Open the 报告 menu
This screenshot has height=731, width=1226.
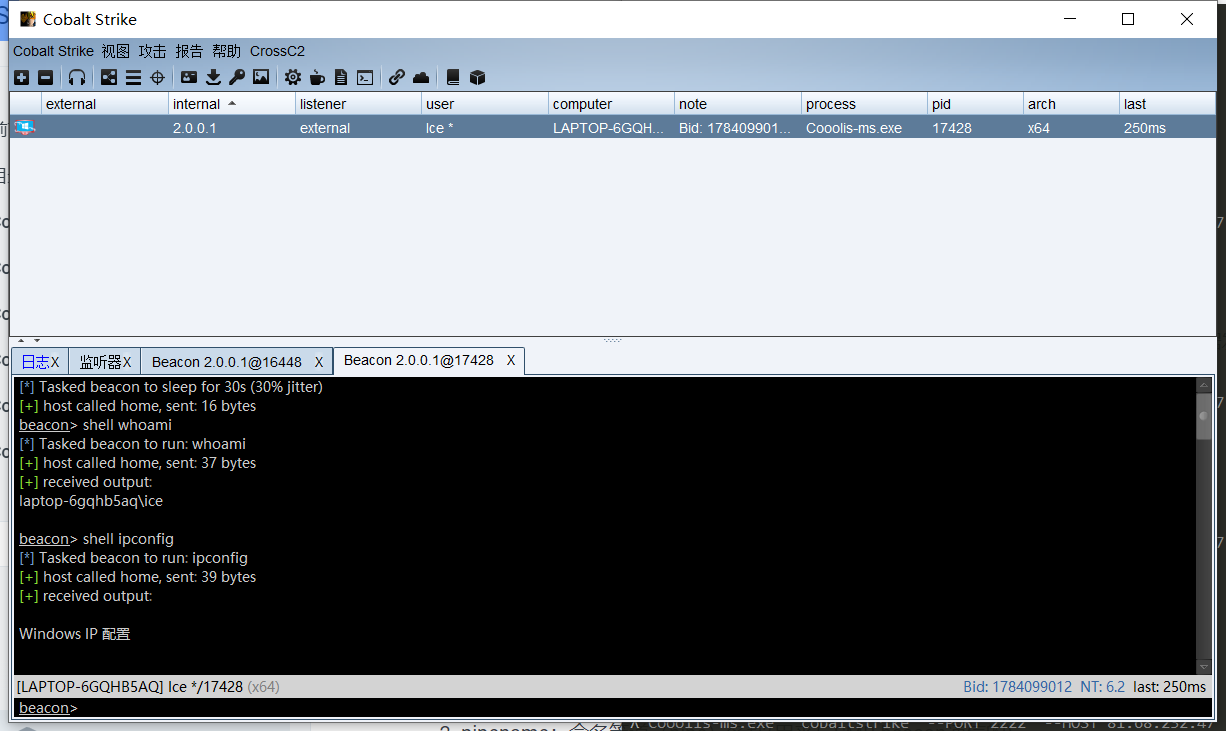click(189, 51)
